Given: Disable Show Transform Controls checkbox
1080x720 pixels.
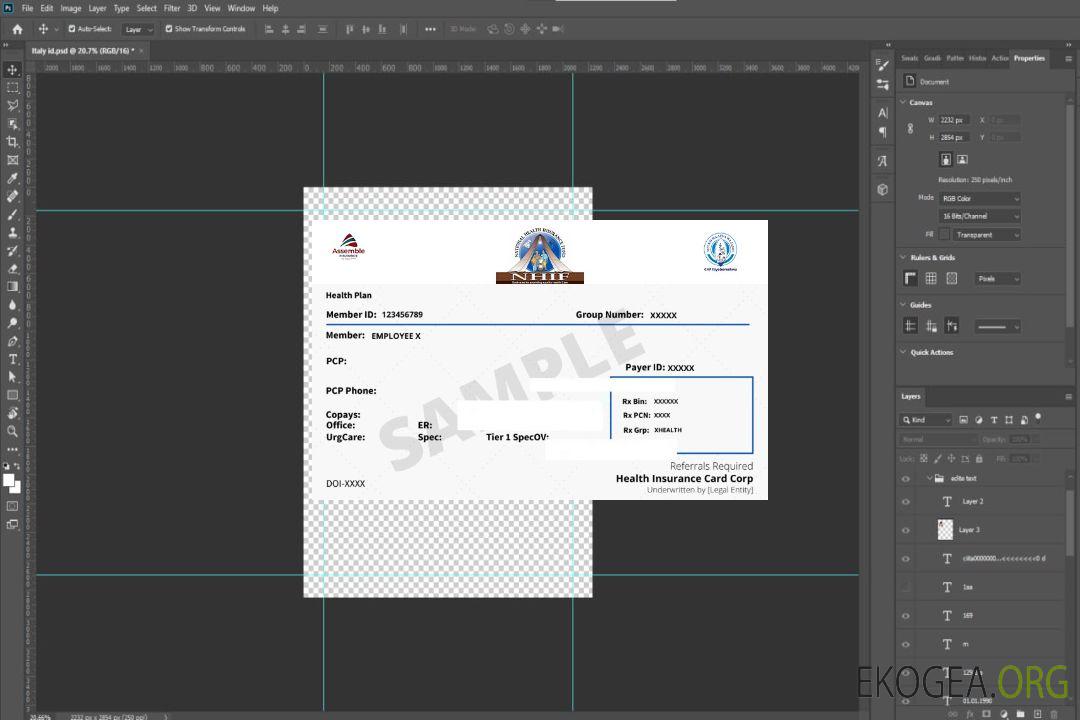Looking at the screenshot, I should [x=169, y=29].
